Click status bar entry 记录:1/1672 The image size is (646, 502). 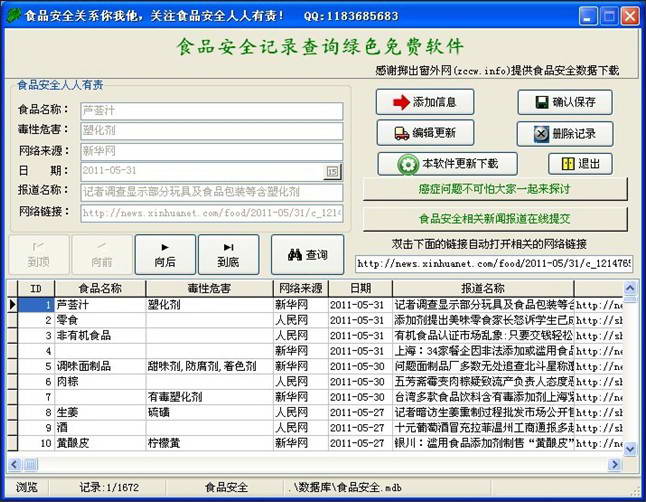point(109,488)
